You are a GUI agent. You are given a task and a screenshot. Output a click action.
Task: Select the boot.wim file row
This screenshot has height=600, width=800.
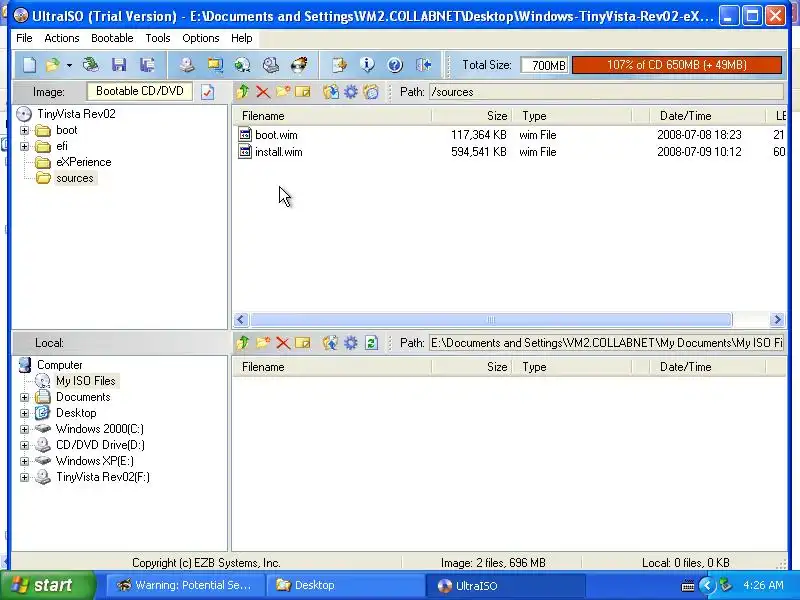pos(509,135)
